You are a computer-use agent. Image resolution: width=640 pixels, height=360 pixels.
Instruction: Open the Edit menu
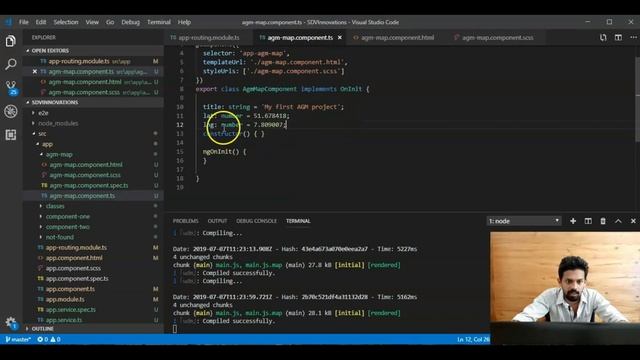[x=41, y=22]
